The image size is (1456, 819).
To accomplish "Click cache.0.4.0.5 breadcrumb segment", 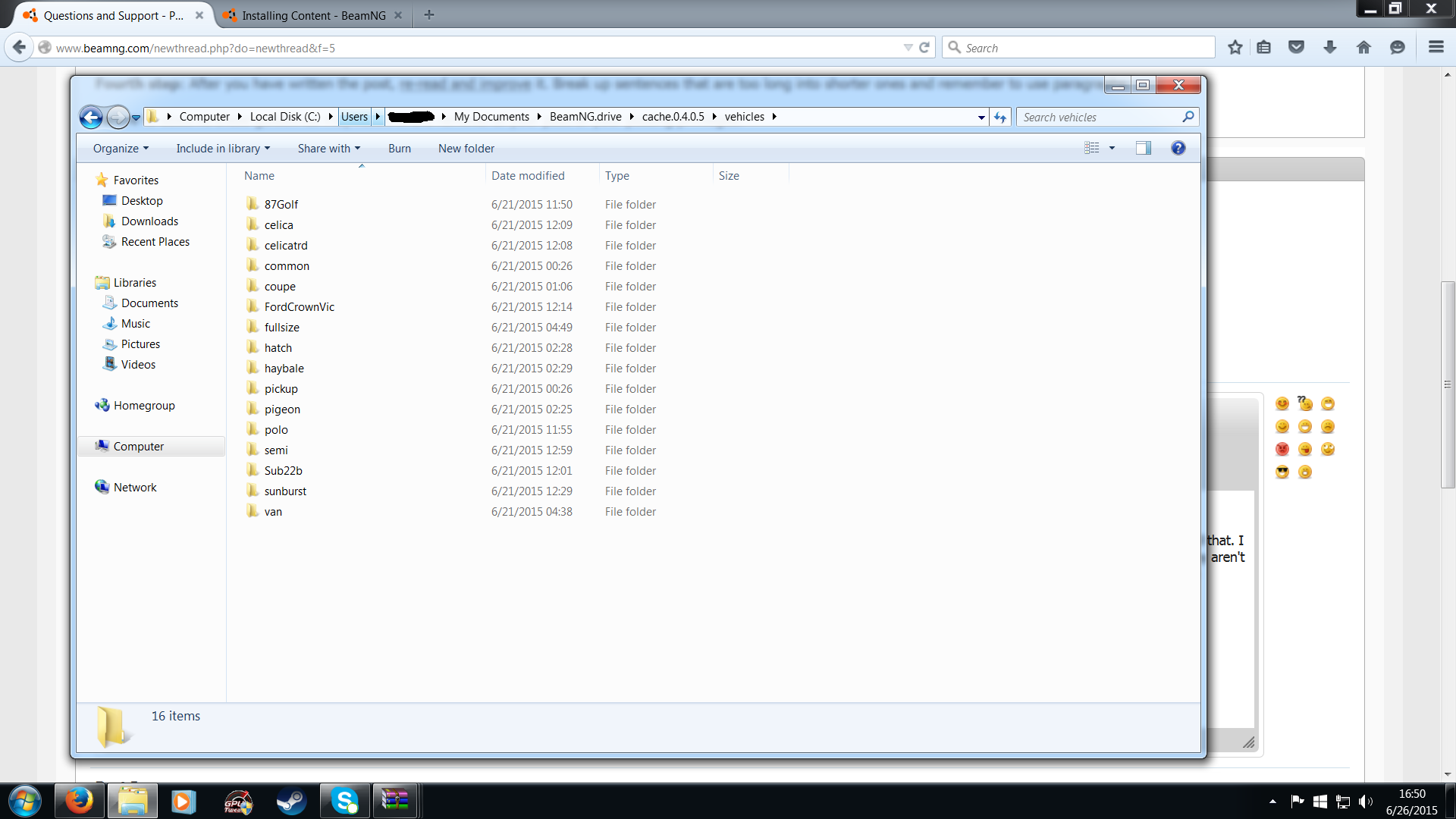I will click(x=673, y=117).
